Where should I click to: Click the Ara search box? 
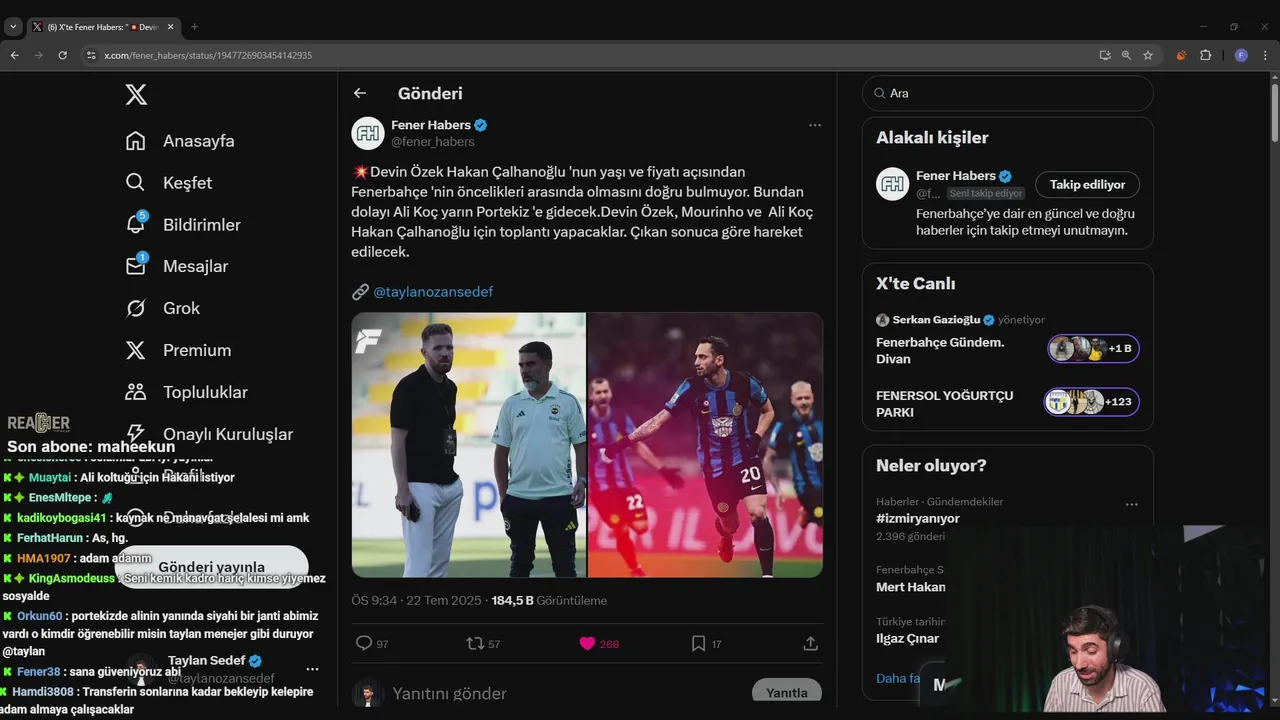click(1008, 93)
